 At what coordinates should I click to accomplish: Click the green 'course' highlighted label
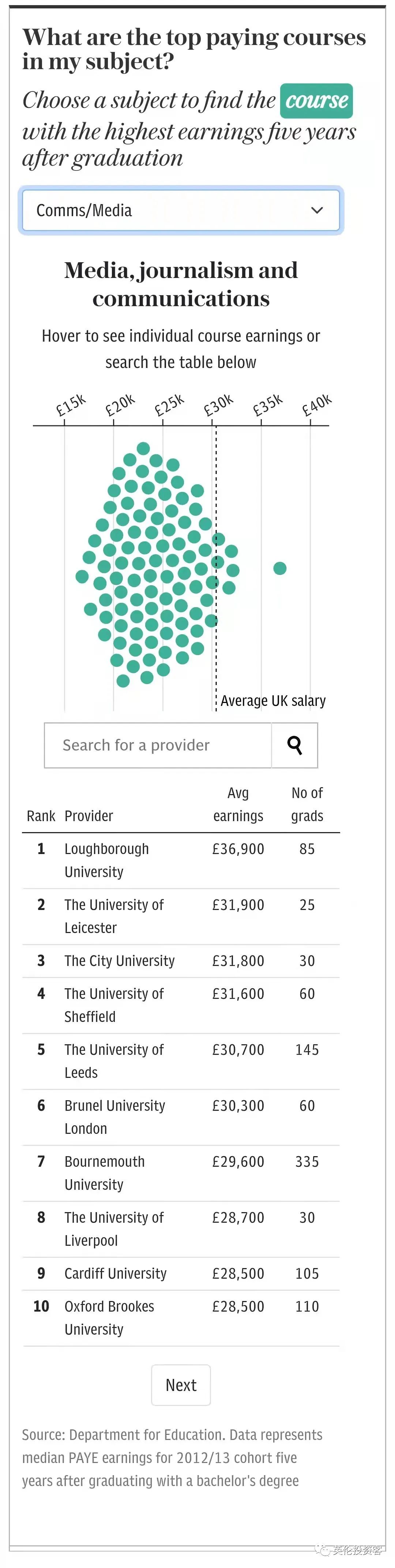point(316,101)
